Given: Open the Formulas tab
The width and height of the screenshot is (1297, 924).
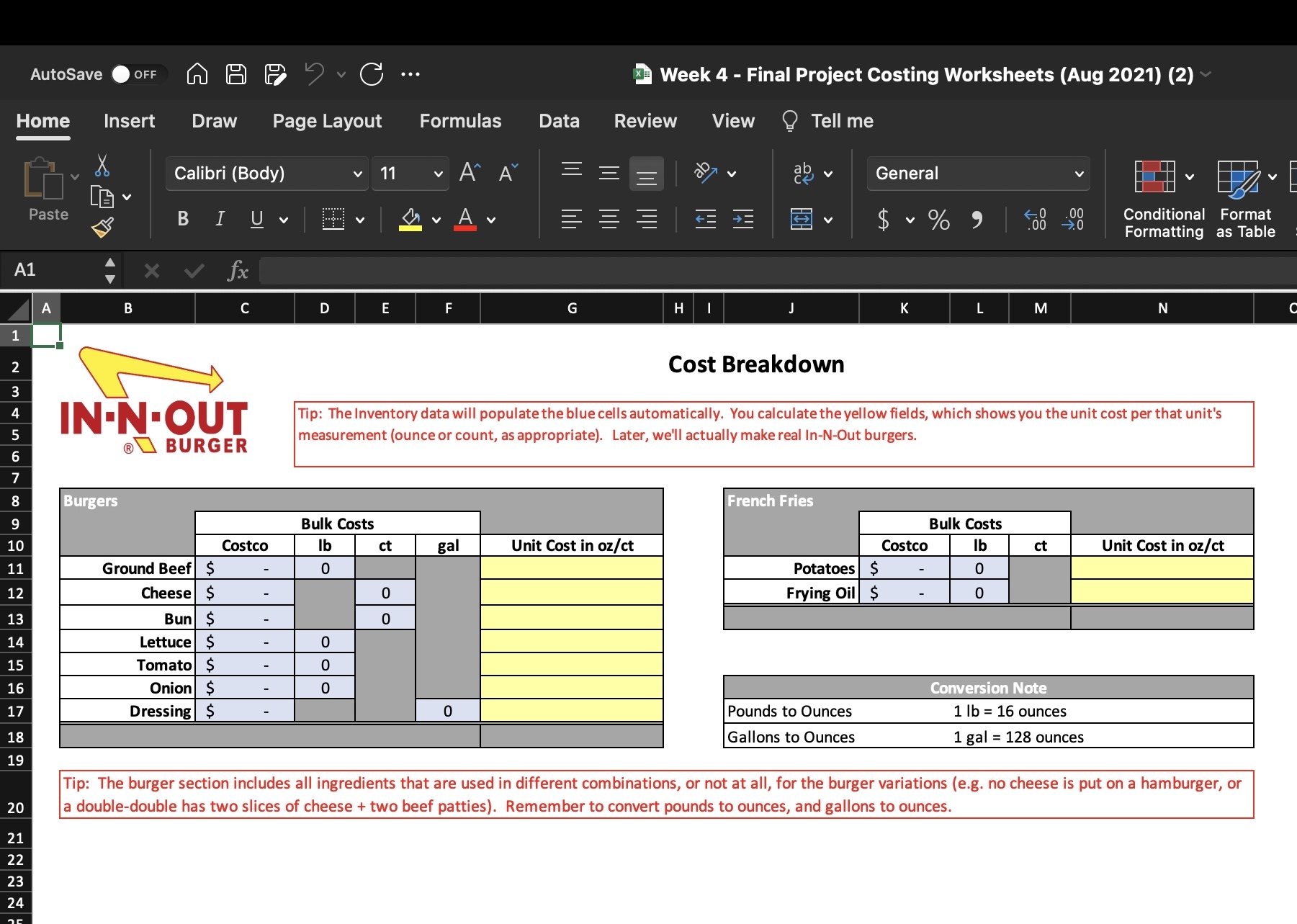Looking at the screenshot, I should pyautogui.click(x=460, y=121).
